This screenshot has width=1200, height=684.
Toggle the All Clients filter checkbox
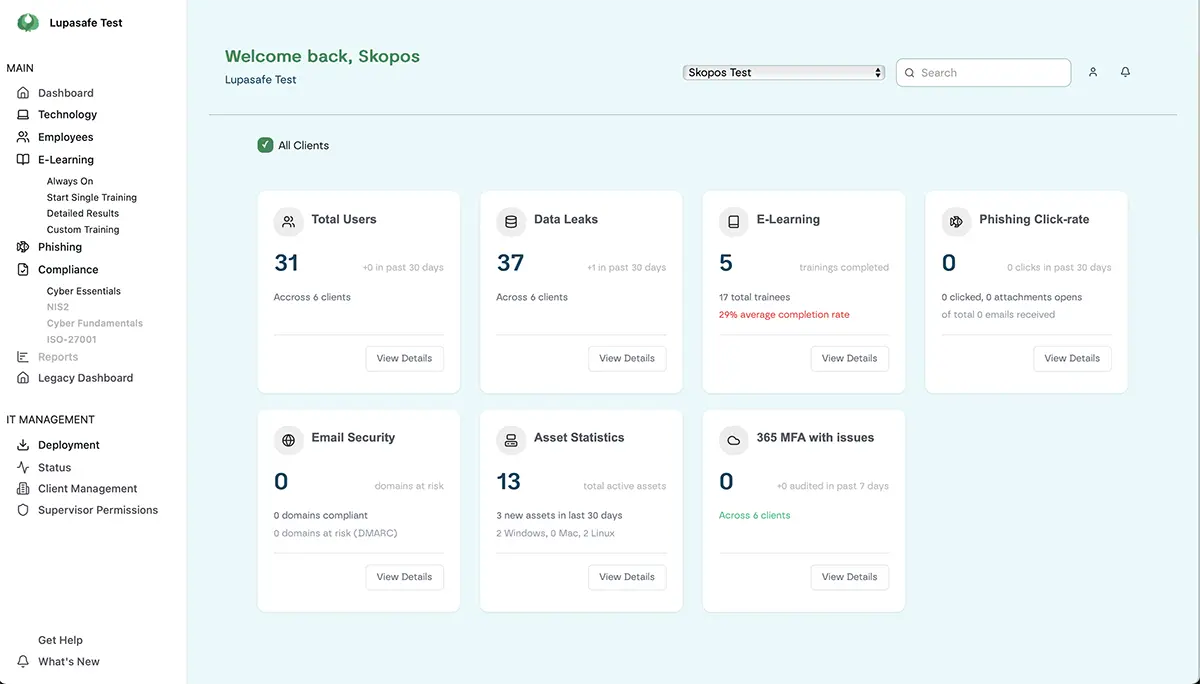(x=265, y=144)
